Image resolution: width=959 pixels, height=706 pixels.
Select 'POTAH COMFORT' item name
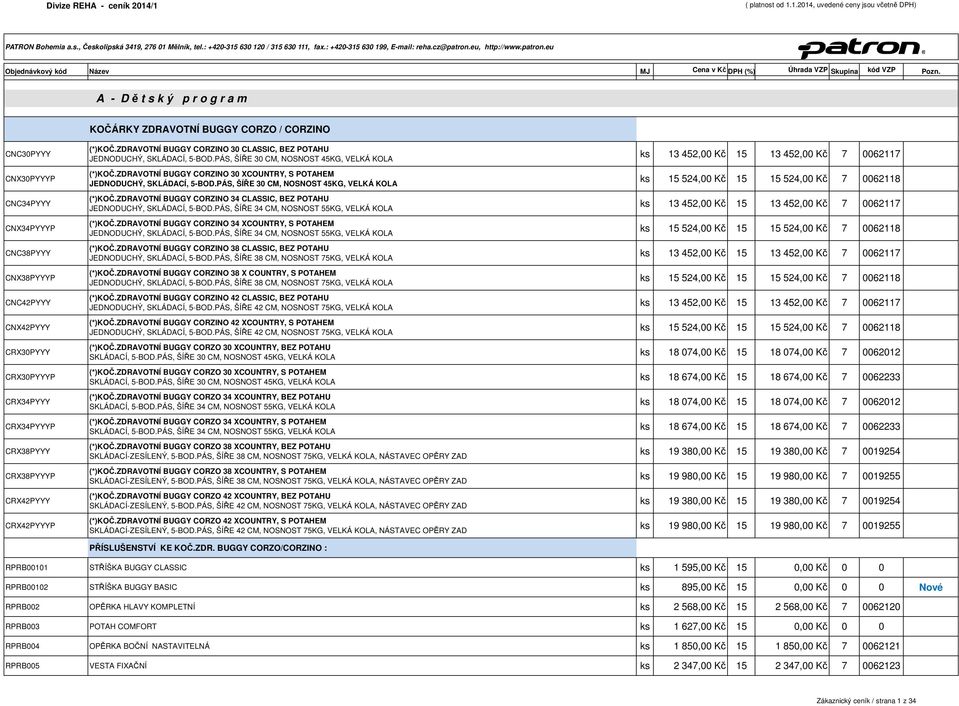[x=123, y=626]
